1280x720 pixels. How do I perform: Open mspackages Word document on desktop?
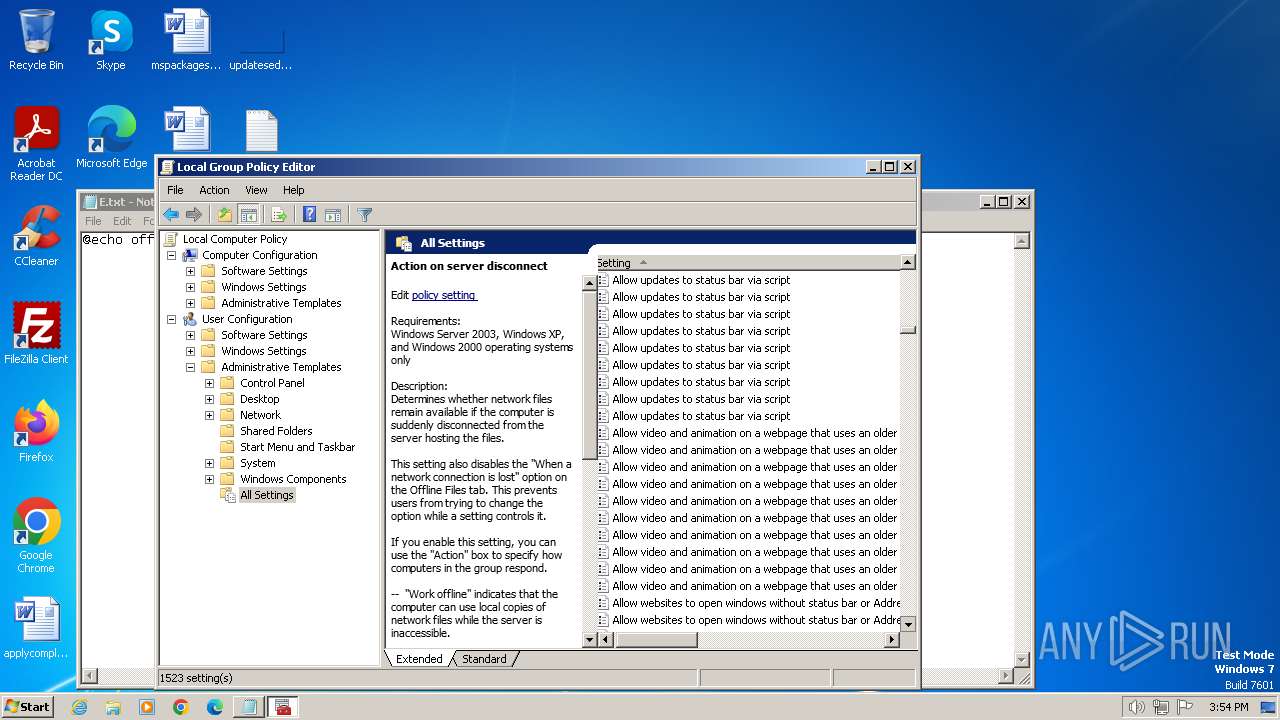coord(186,40)
